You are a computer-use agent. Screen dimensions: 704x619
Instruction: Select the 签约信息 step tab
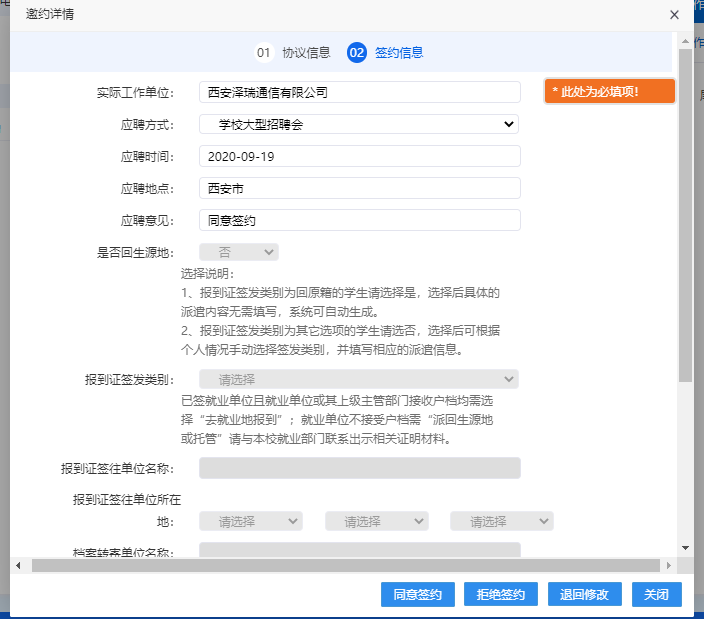pyautogui.click(x=399, y=53)
